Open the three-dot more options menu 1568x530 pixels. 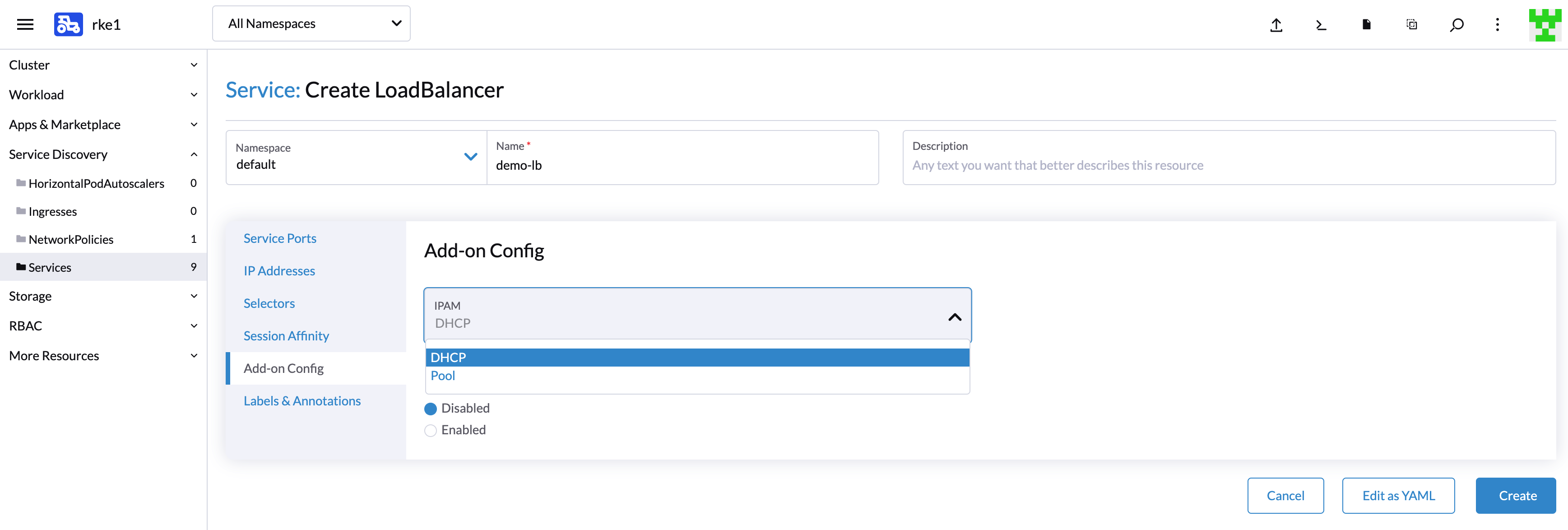1498,25
